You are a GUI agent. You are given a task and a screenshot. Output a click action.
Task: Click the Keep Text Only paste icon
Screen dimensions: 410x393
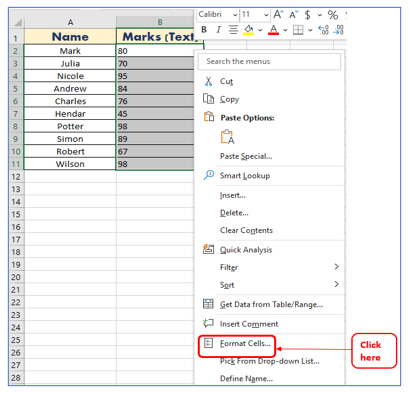pyautogui.click(x=227, y=137)
